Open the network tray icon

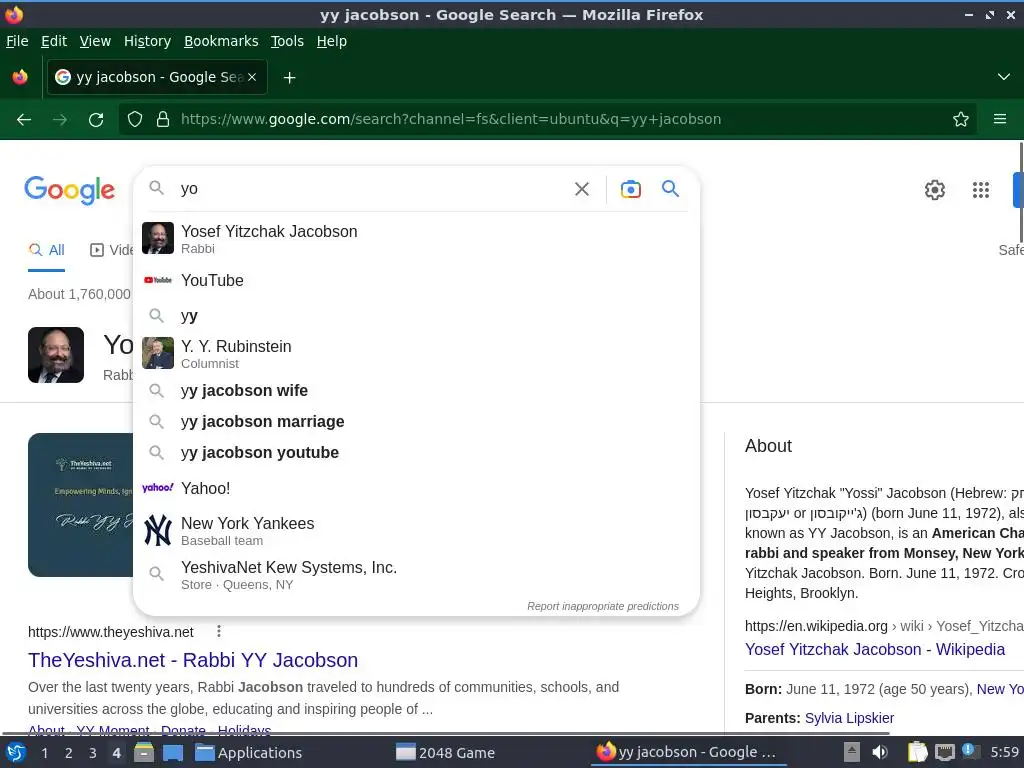pyautogui.click(x=944, y=752)
